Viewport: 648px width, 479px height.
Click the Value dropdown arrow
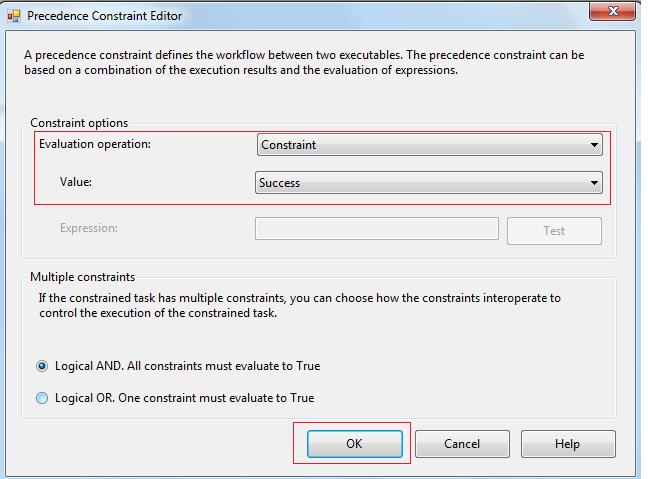tap(595, 183)
